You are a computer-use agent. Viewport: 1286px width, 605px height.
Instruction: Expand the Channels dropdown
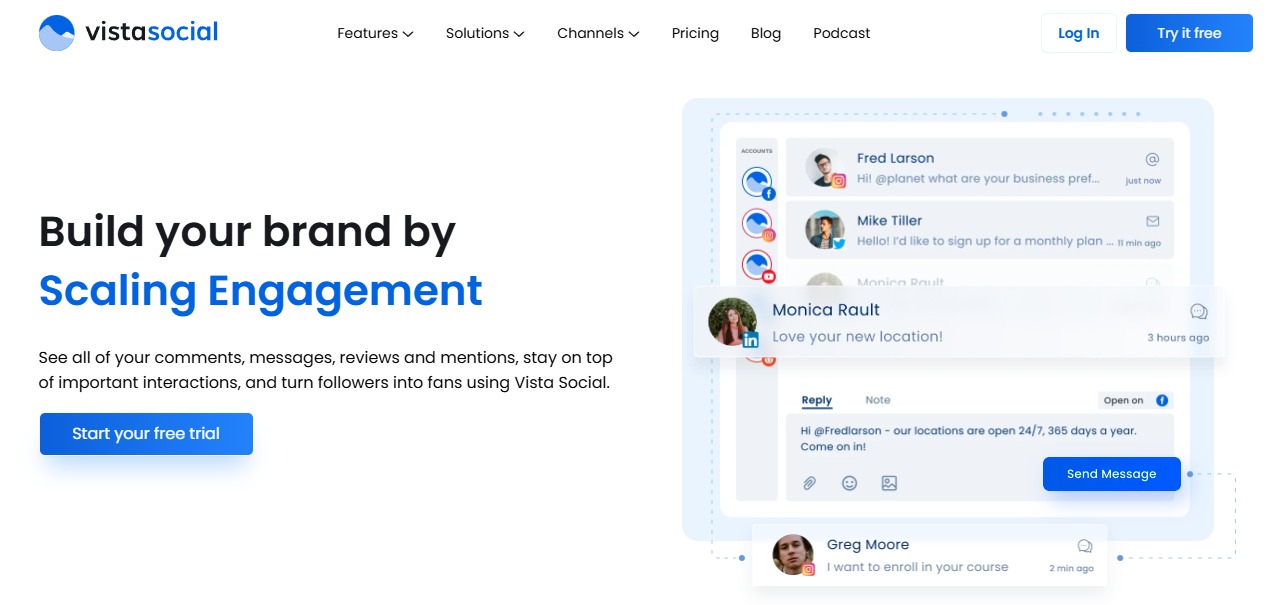[x=597, y=33]
